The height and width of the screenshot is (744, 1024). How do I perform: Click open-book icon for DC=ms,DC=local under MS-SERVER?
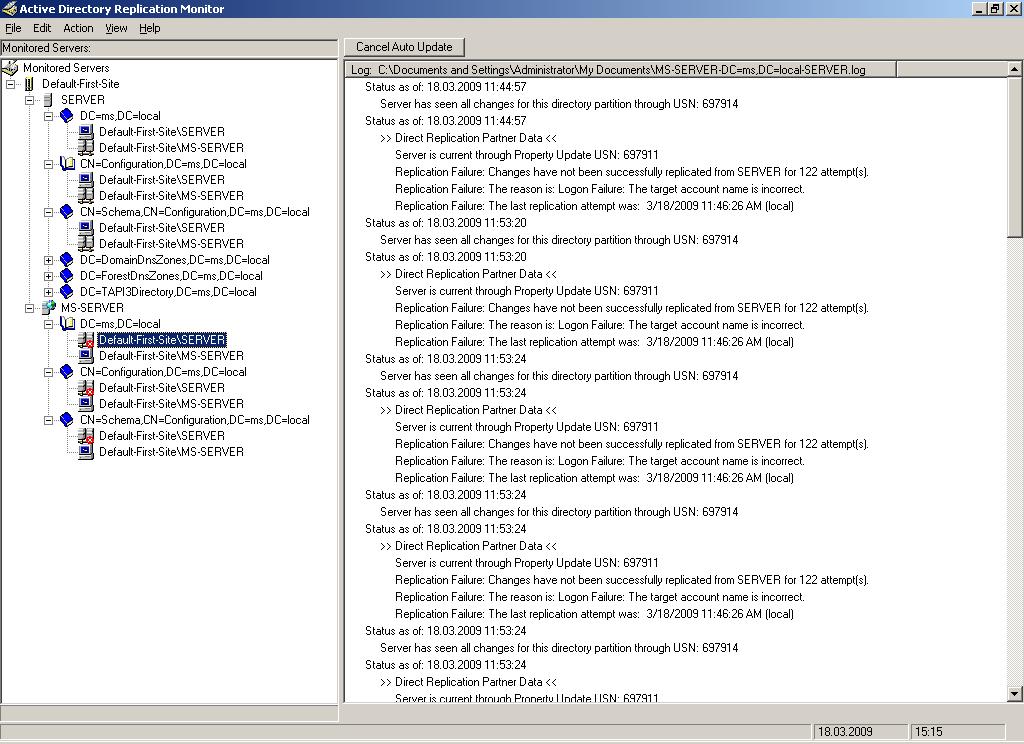(x=67, y=323)
